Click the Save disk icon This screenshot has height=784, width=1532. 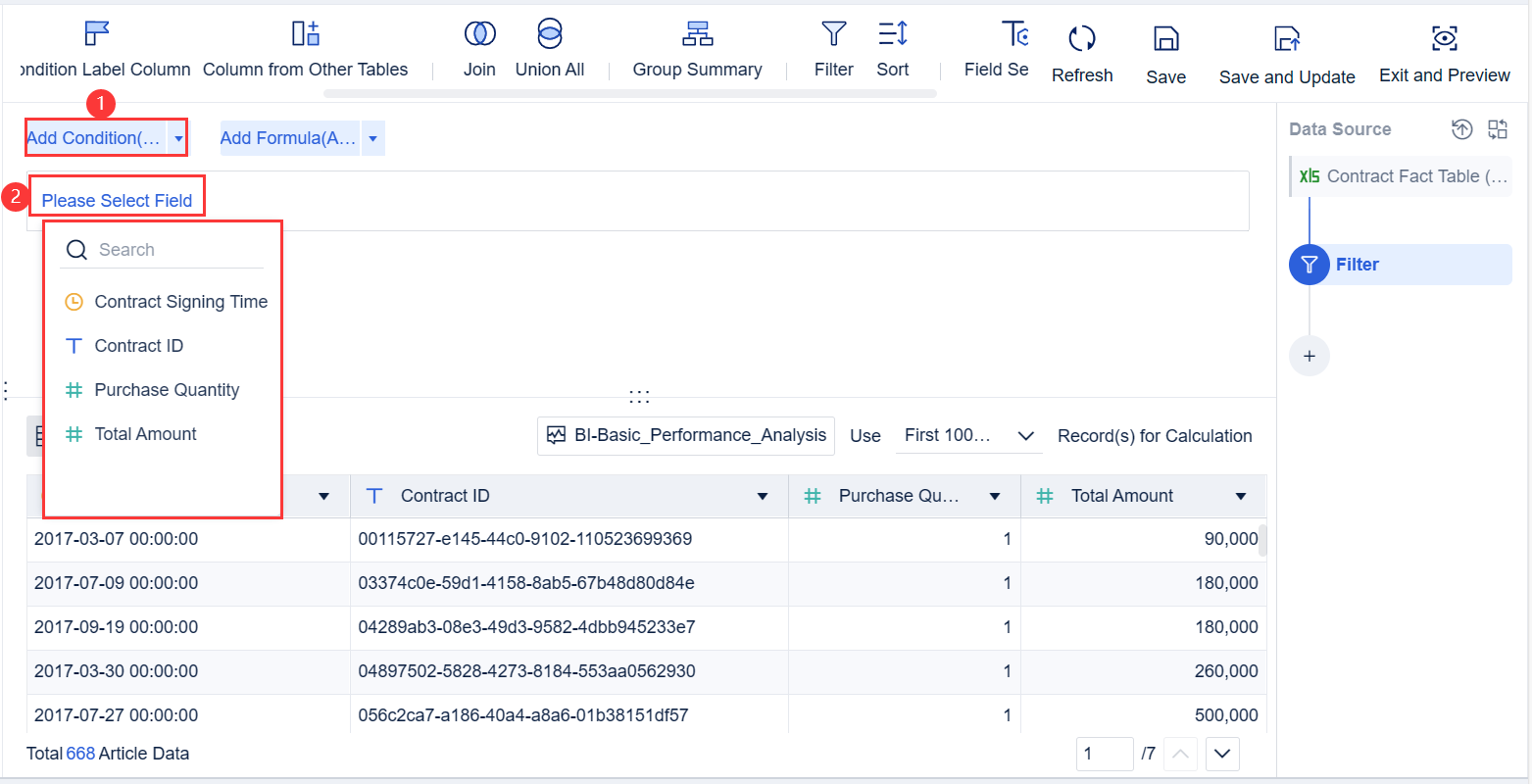[1165, 39]
